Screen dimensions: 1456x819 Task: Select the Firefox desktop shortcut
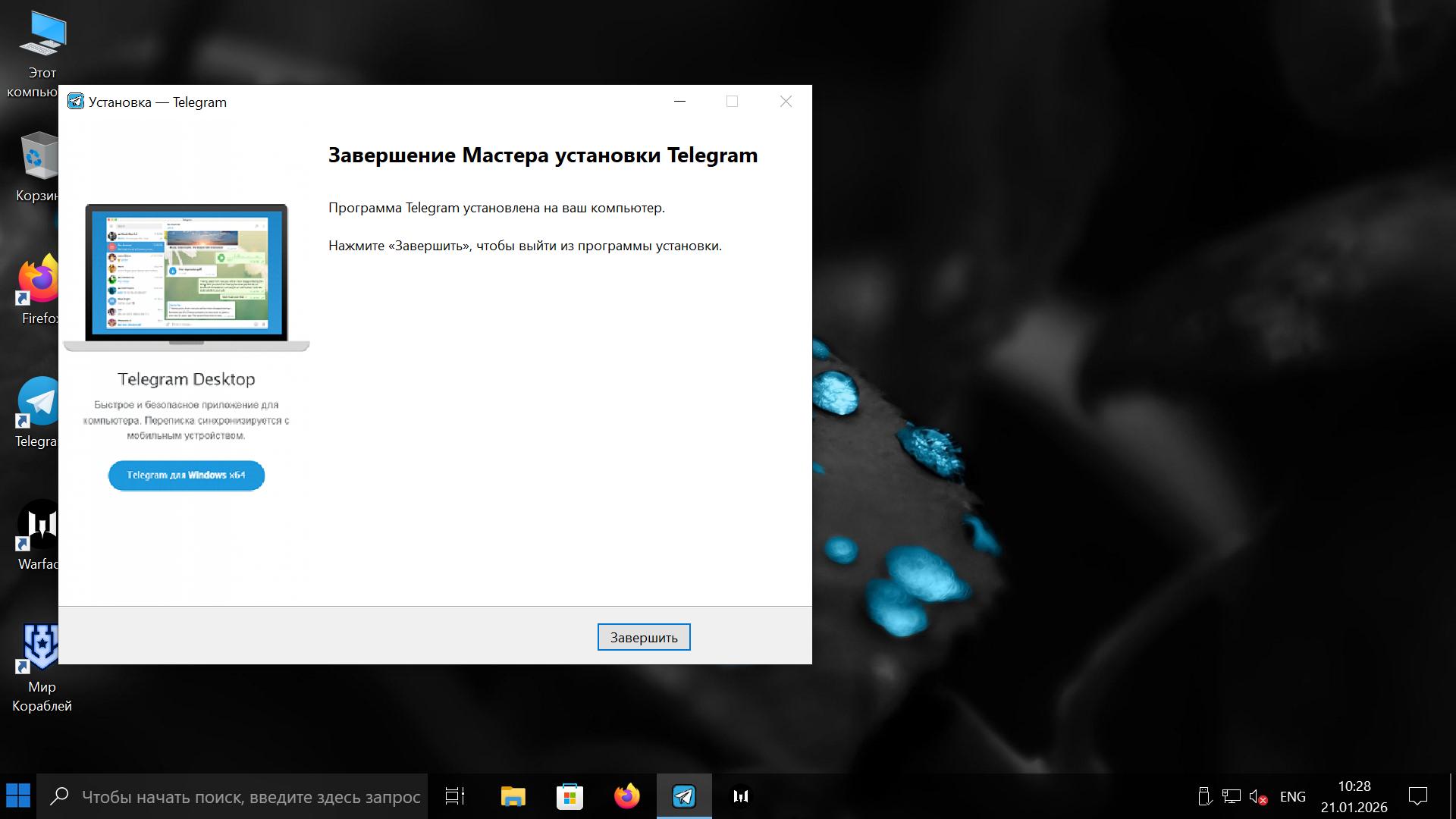coord(38,281)
